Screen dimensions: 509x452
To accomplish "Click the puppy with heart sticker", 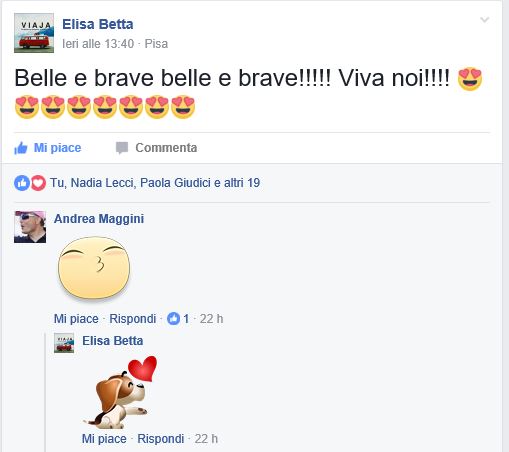I will click(120, 392).
